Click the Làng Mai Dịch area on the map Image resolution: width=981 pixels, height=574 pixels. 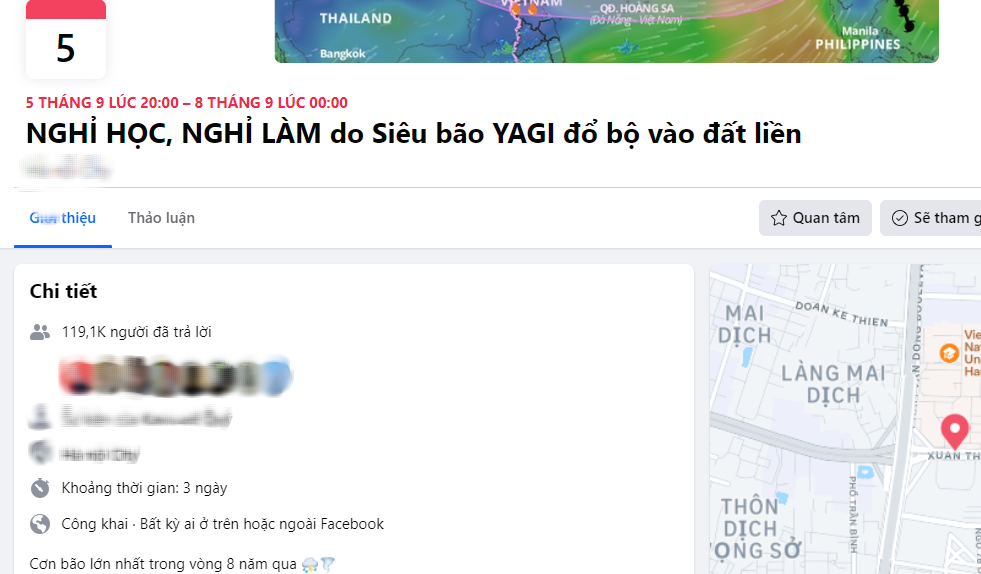[x=833, y=384]
